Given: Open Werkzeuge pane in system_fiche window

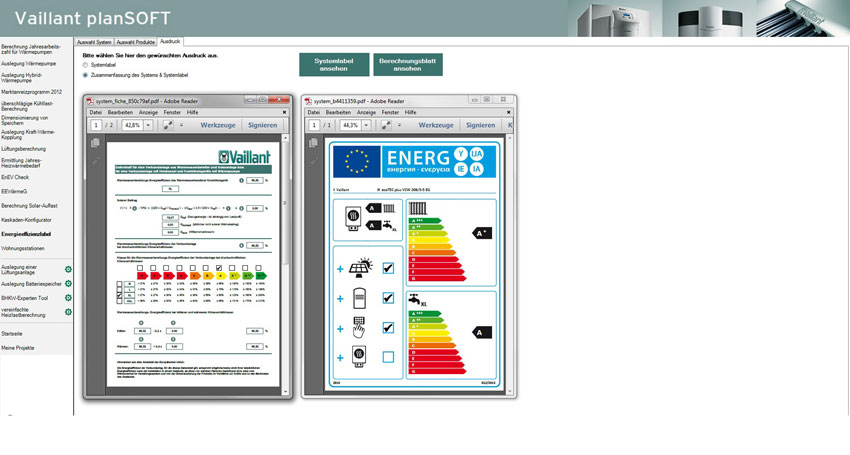Looking at the screenshot, I should [x=218, y=125].
